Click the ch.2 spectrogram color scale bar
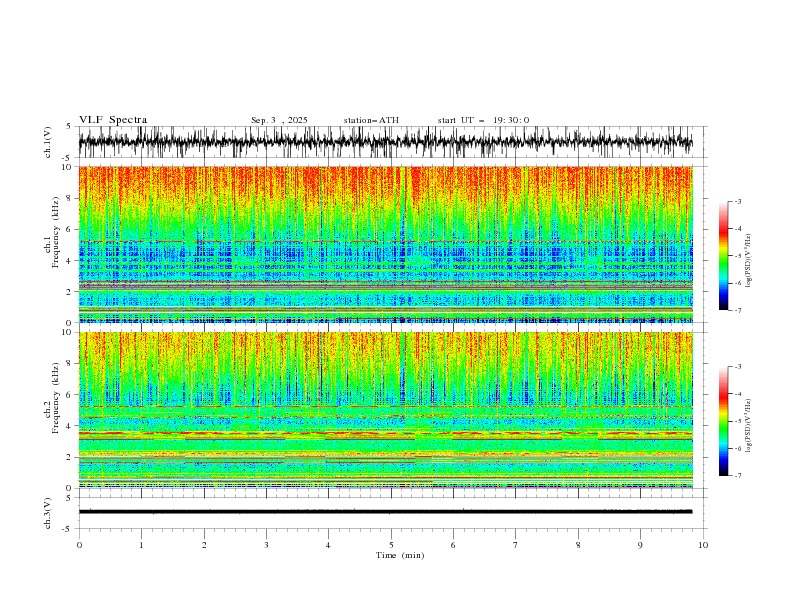The image size is (792, 612). (723, 421)
